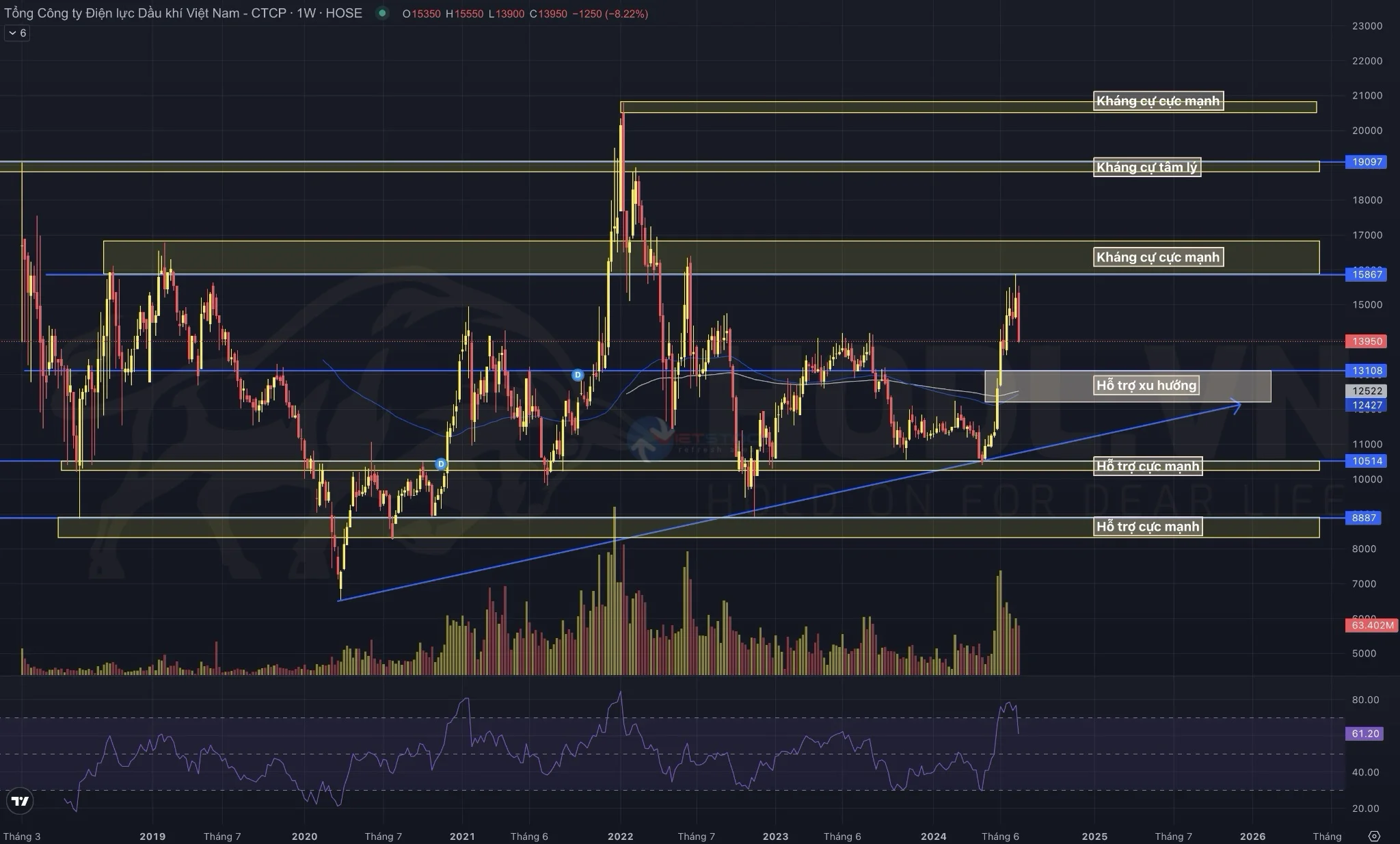
Task: Select the 10514 support line price tag
Action: tap(1367, 461)
